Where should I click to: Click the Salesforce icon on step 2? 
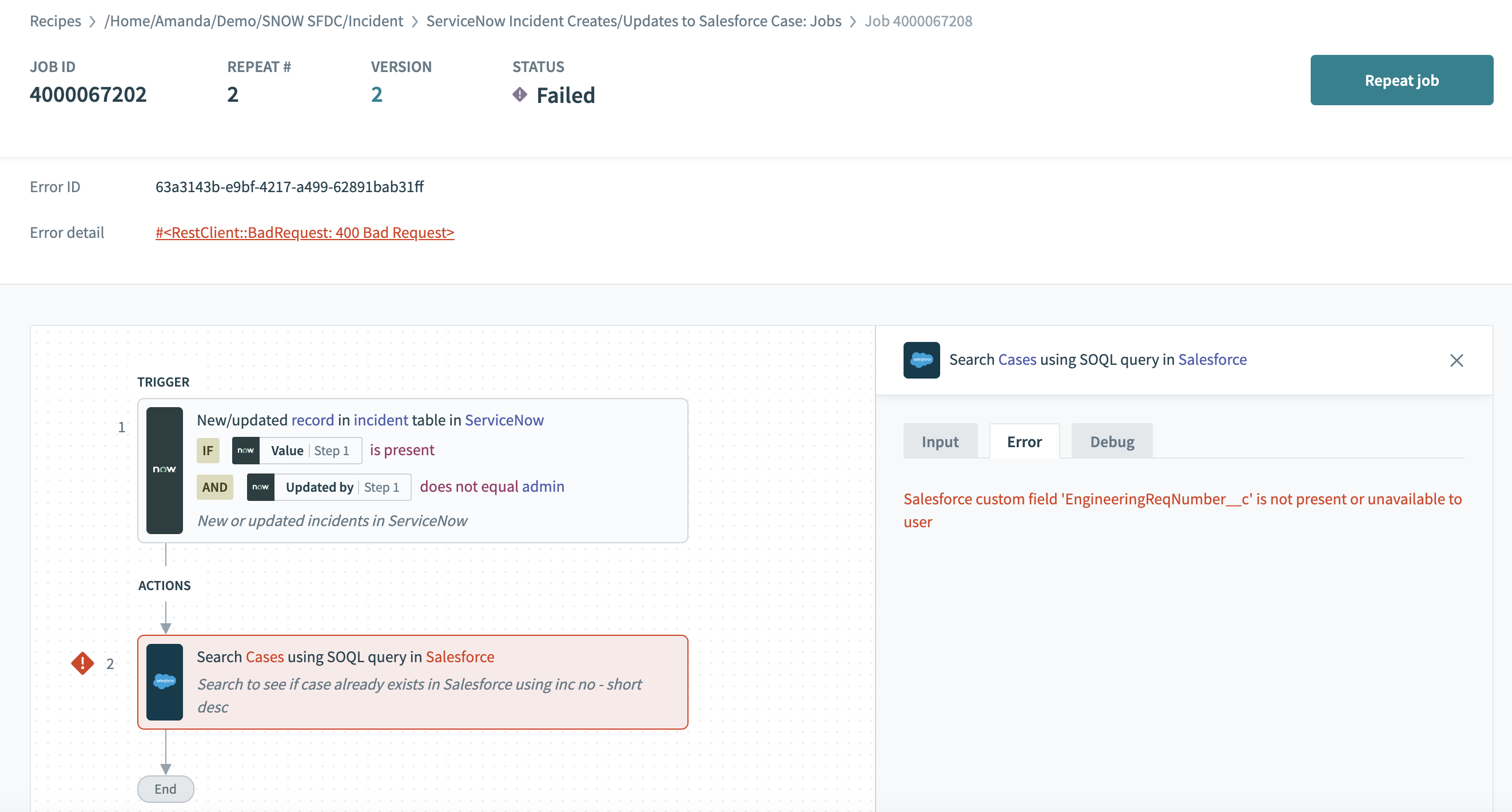pos(164,681)
